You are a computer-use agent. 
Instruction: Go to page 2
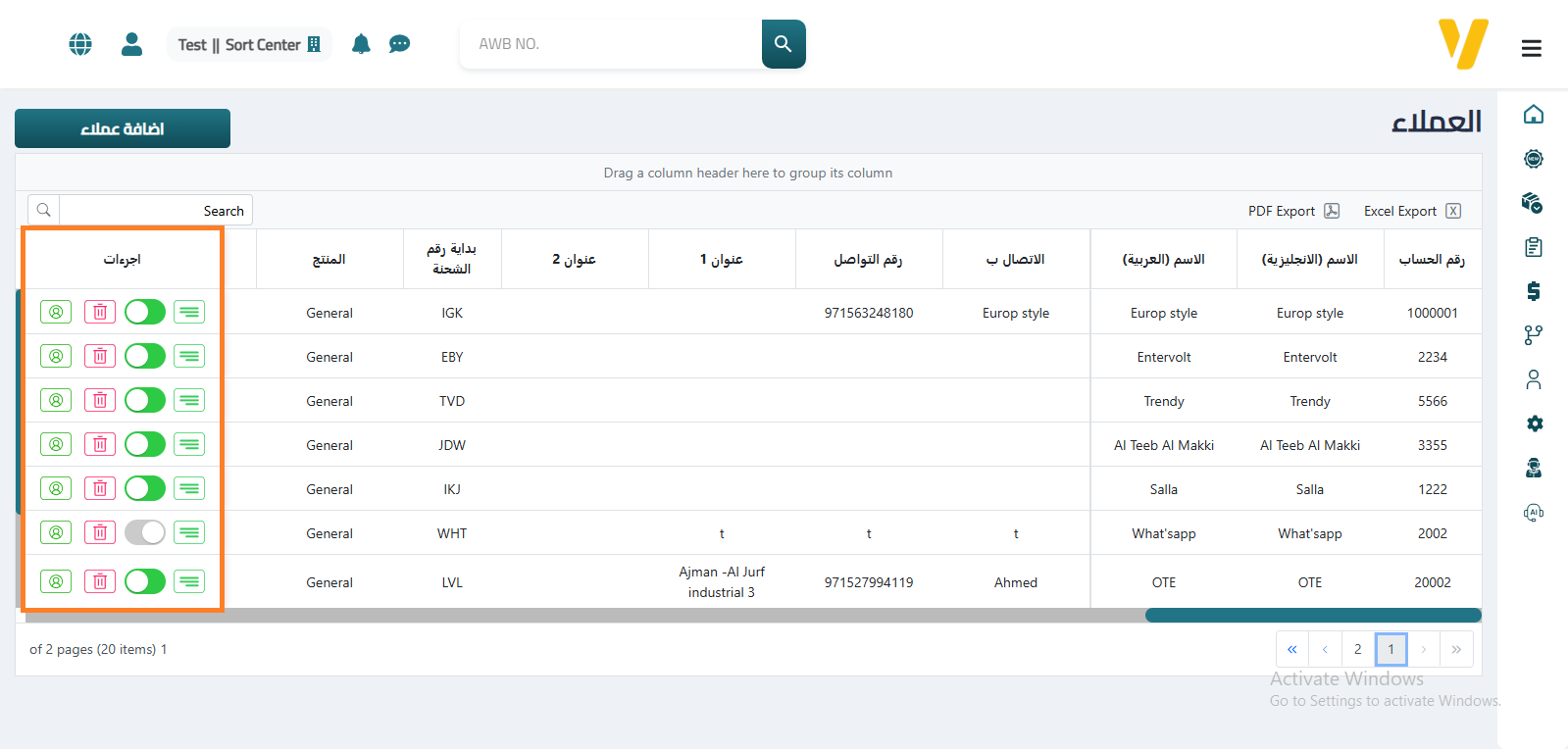click(x=1357, y=649)
